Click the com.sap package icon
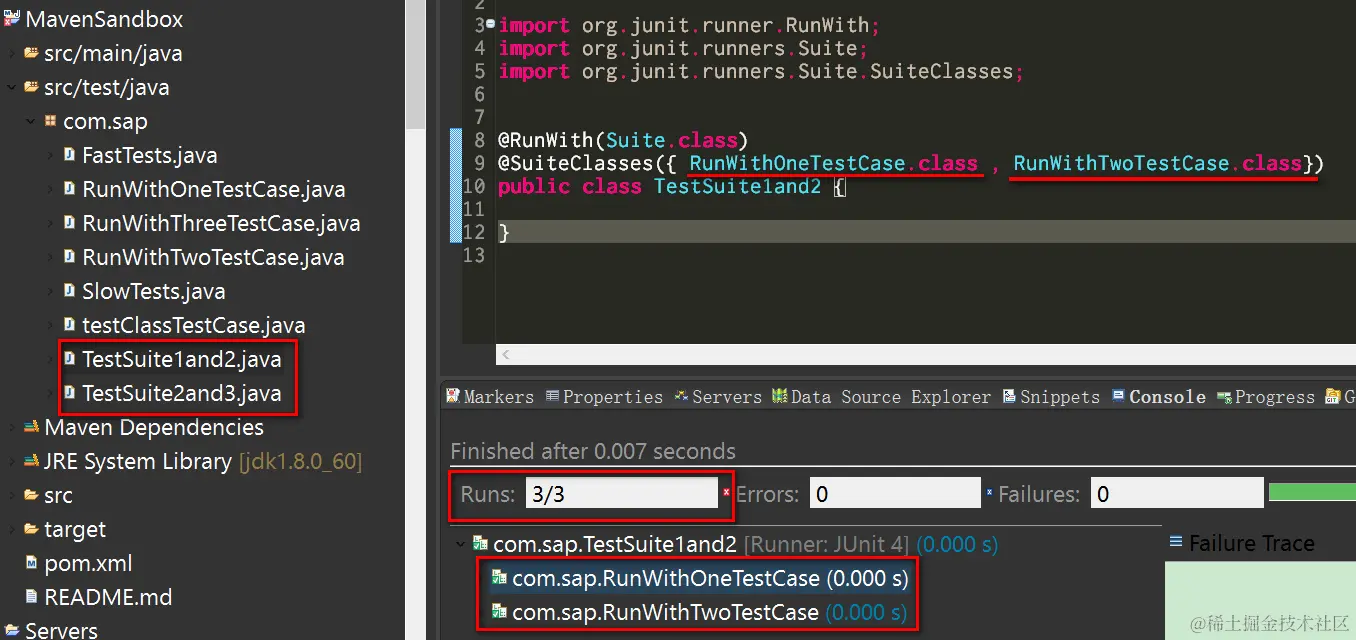Image resolution: width=1356 pixels, height=640 pixels. click(x=50, y=121)
